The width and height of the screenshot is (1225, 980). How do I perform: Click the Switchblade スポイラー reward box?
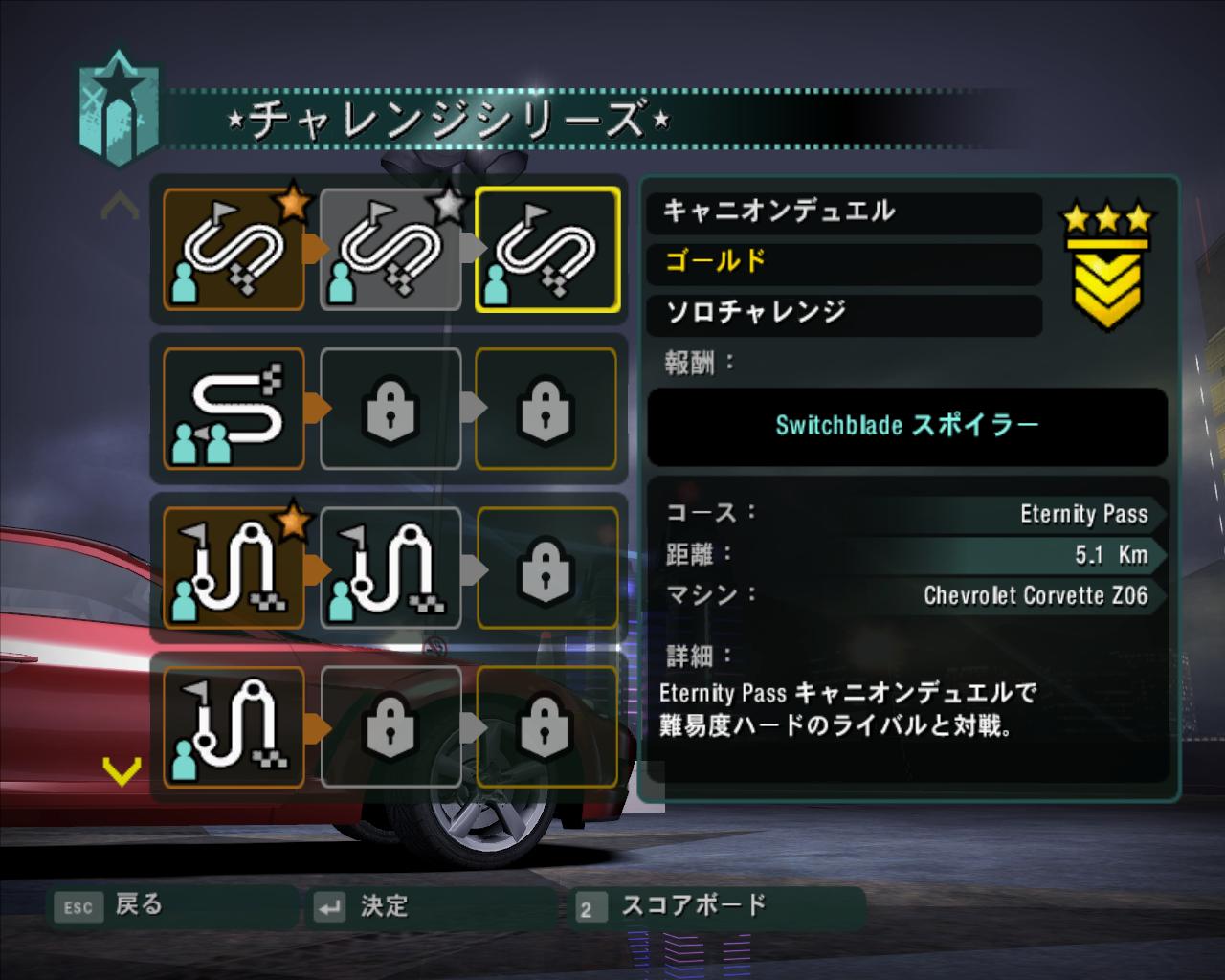pyautogui.click(x=907, y=426)
